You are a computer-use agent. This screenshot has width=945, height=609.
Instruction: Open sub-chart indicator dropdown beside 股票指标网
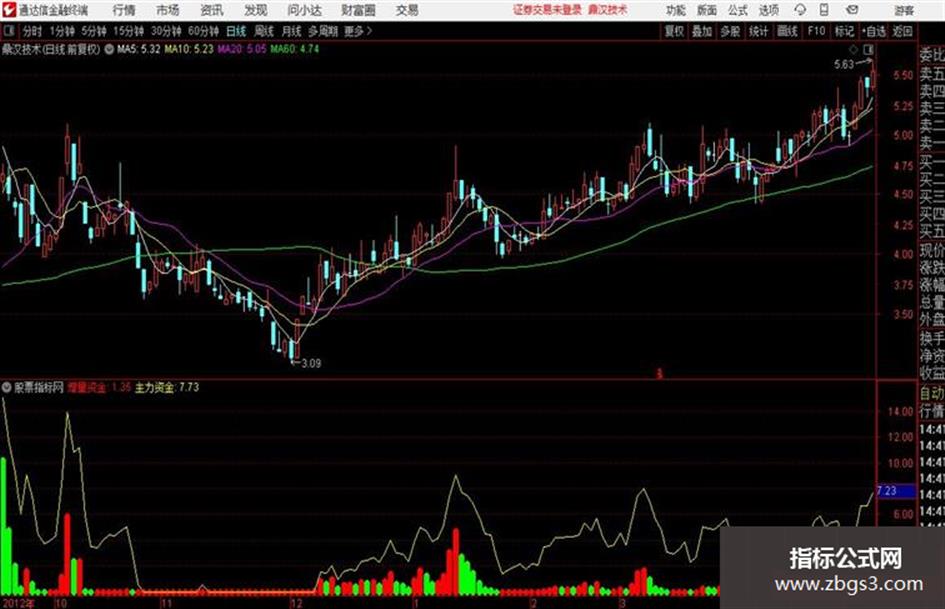click(x=7, y=387)
